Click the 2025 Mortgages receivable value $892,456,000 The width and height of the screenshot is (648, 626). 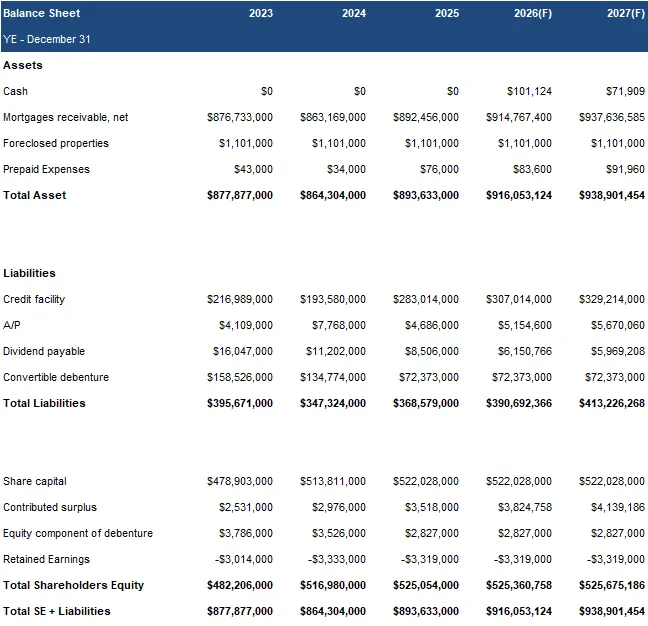426,117
